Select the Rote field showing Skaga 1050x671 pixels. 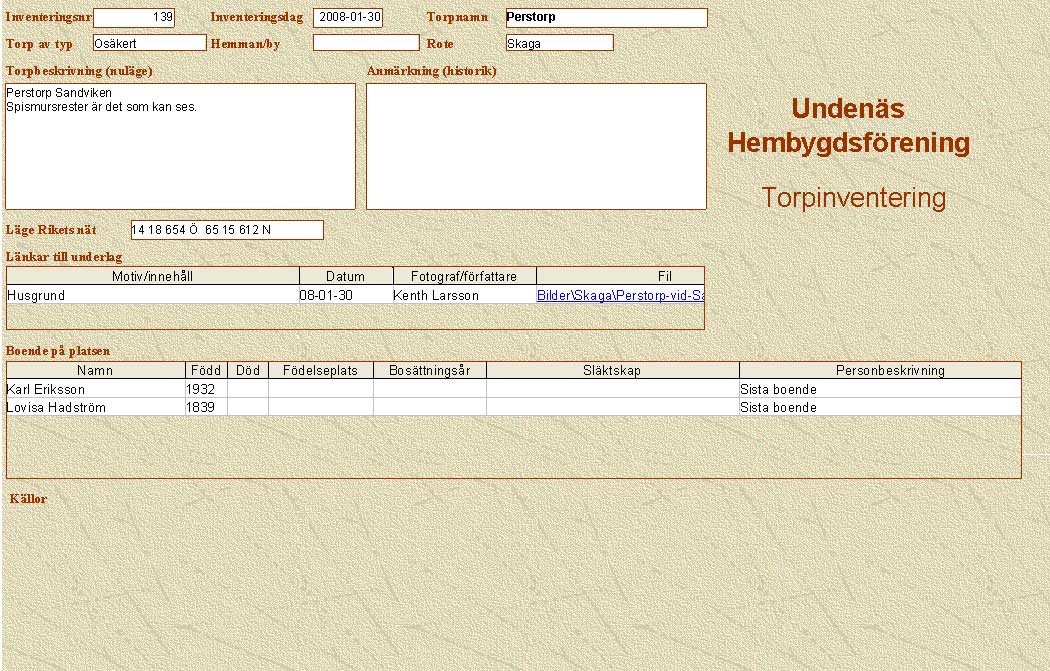tap(559, 43)
